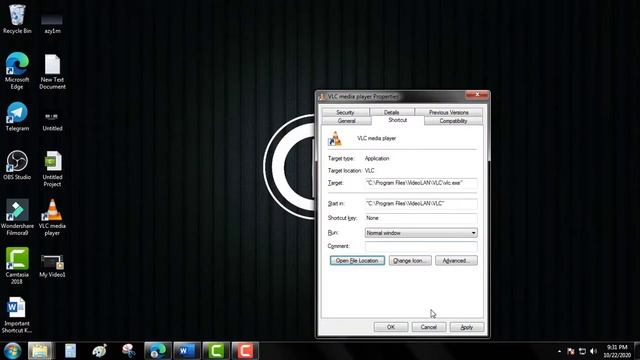
Task: Select the Camtasia 2018 desktop shortcut
Action: coord(17,265)
